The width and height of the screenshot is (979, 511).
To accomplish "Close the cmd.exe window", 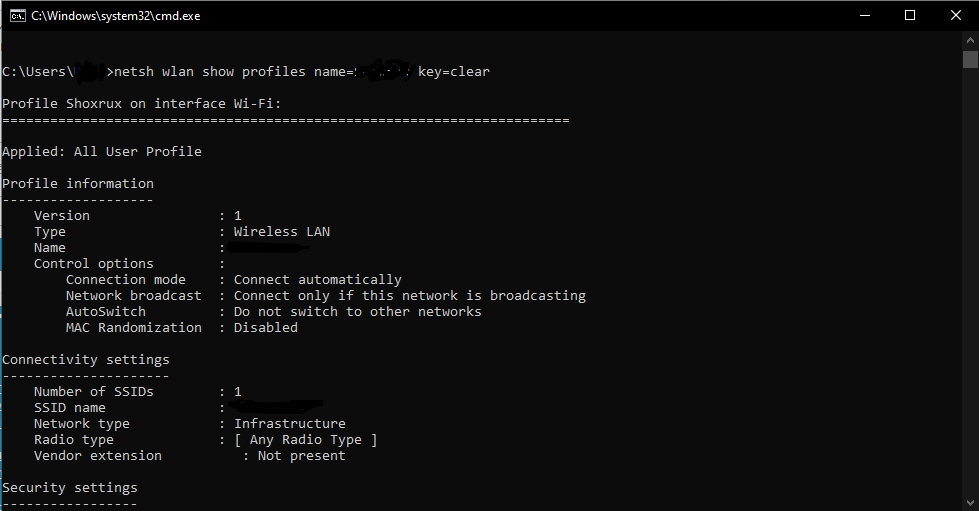I will (955, 16).
